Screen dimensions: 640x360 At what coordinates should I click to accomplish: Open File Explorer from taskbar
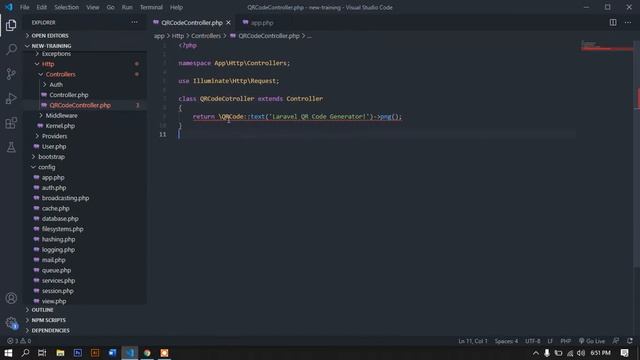pyautogui.click(x=60, y=353)
